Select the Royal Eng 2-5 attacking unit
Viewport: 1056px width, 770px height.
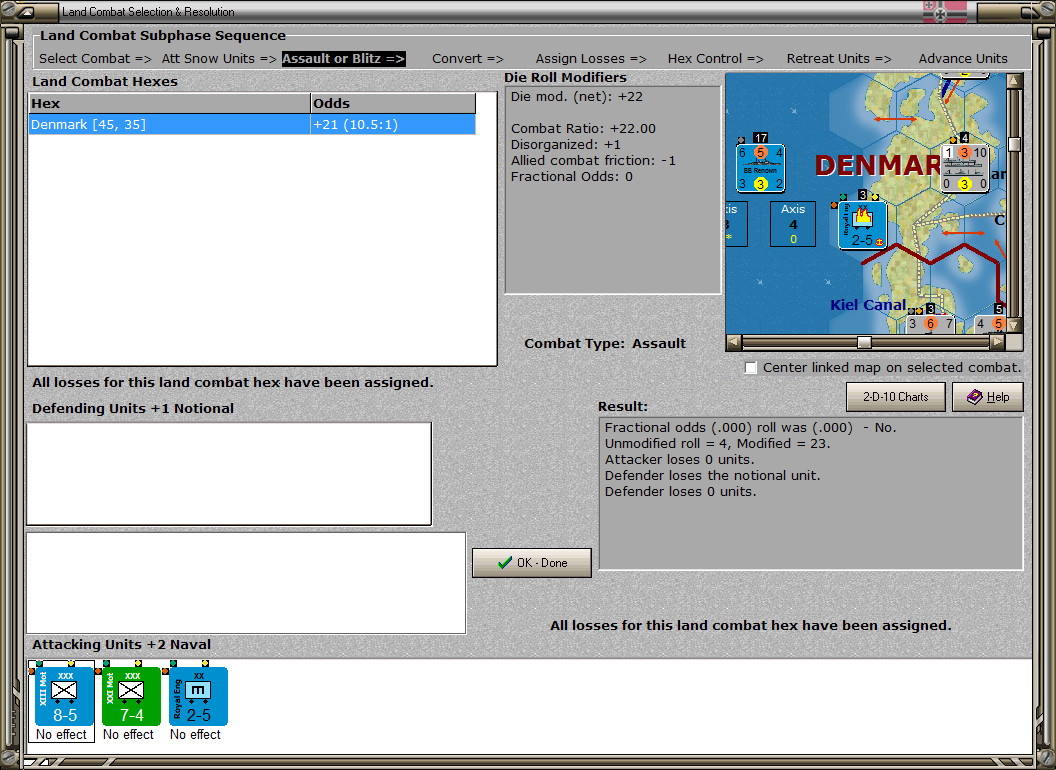[x=198, y=696]
